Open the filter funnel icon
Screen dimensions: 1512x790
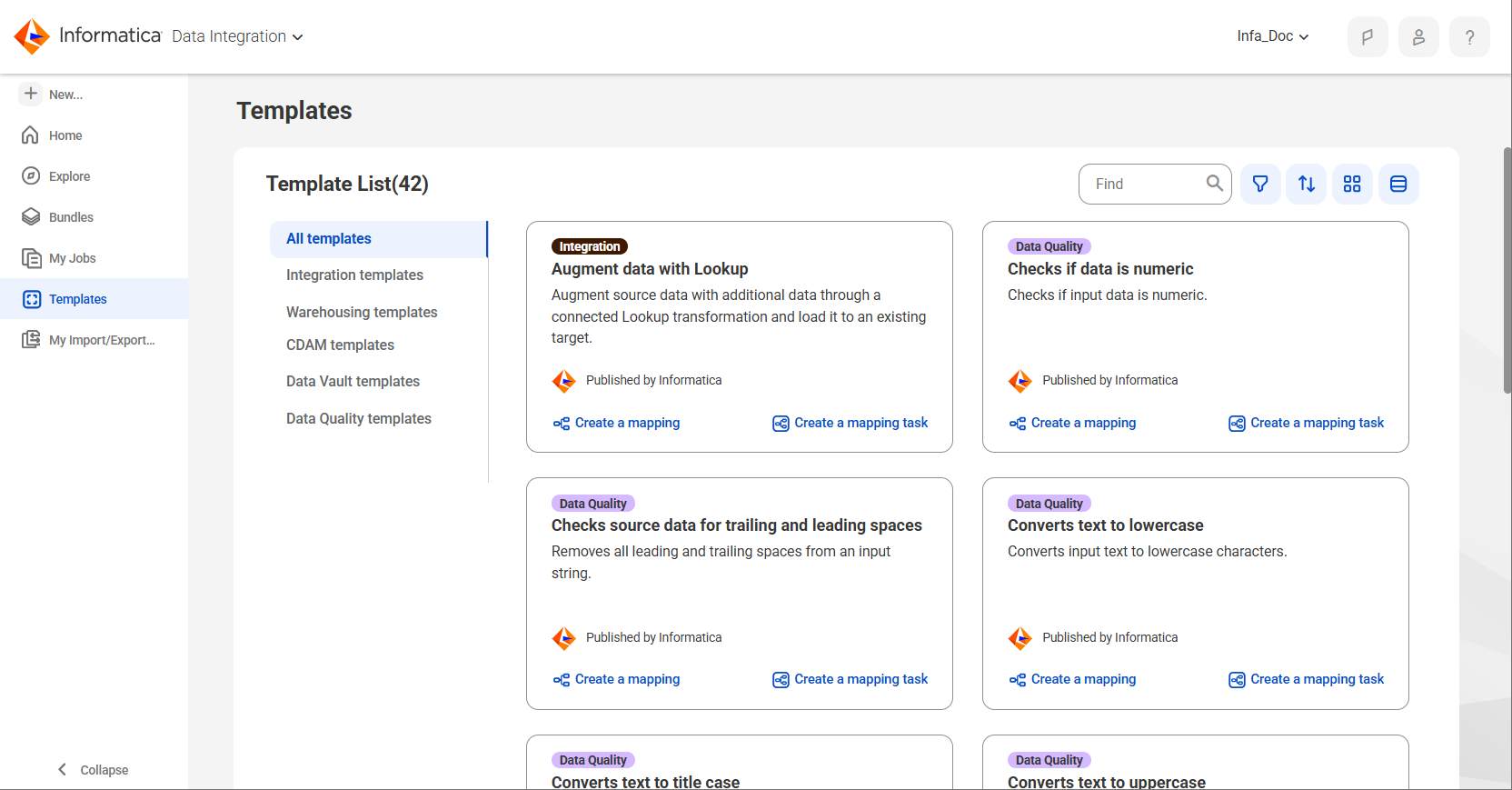1260,184
